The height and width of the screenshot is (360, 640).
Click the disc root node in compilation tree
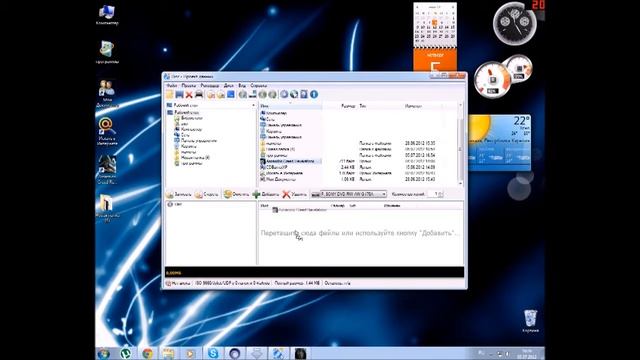(x=175, y=204)
